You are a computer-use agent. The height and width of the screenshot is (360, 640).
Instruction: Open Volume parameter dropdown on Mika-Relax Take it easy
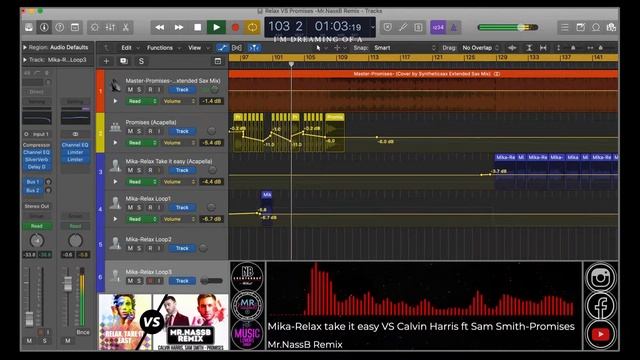tap(178, 182)
